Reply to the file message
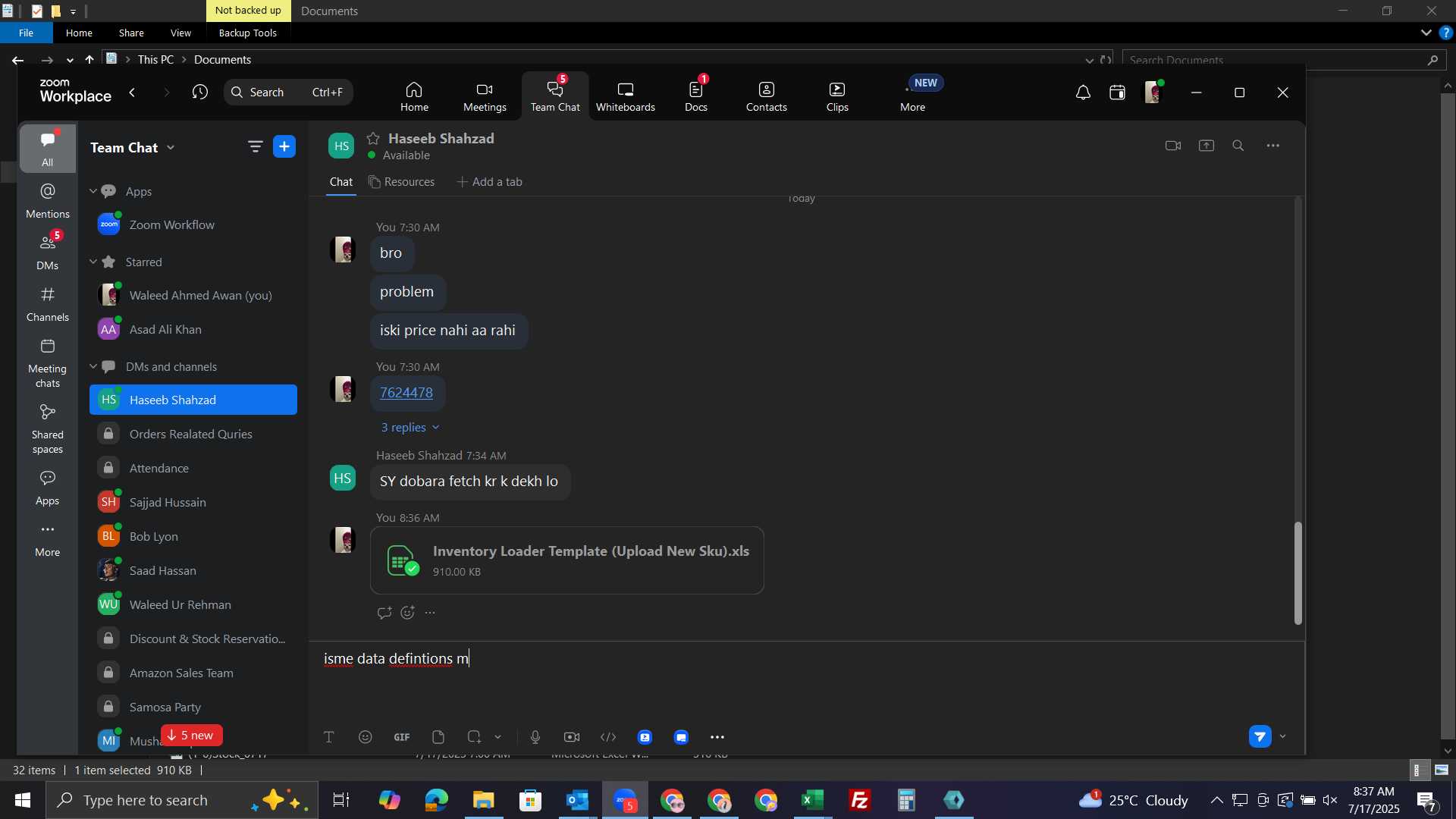 [384, 613]
